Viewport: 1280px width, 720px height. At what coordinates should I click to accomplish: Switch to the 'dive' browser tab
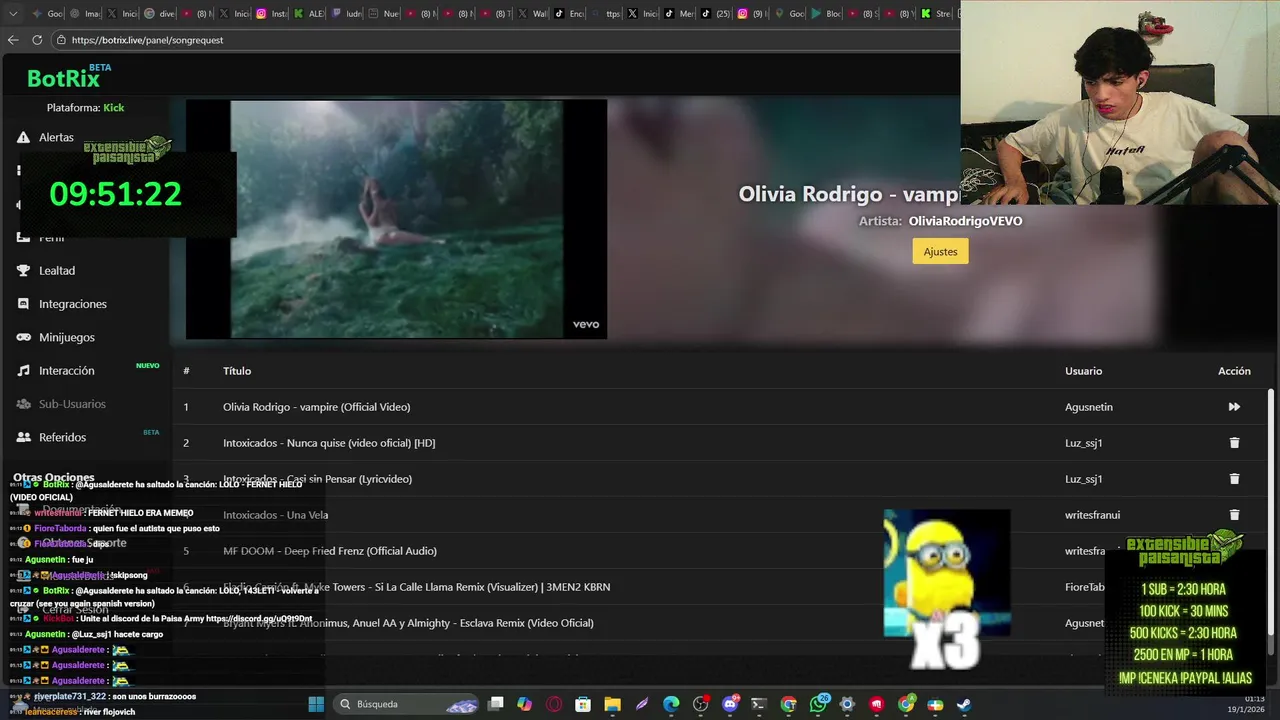click(x=161, y=14)
